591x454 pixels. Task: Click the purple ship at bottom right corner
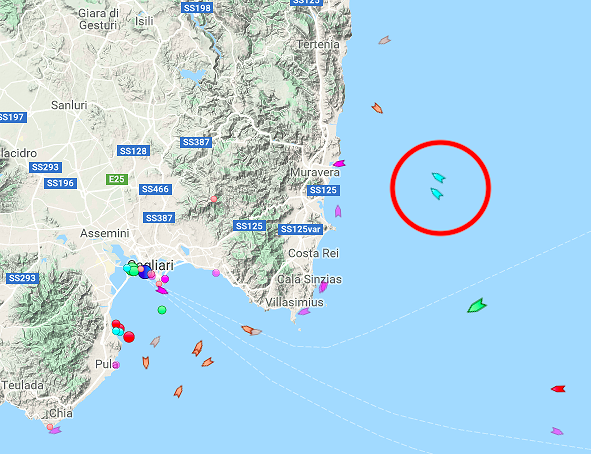[557, 431]
